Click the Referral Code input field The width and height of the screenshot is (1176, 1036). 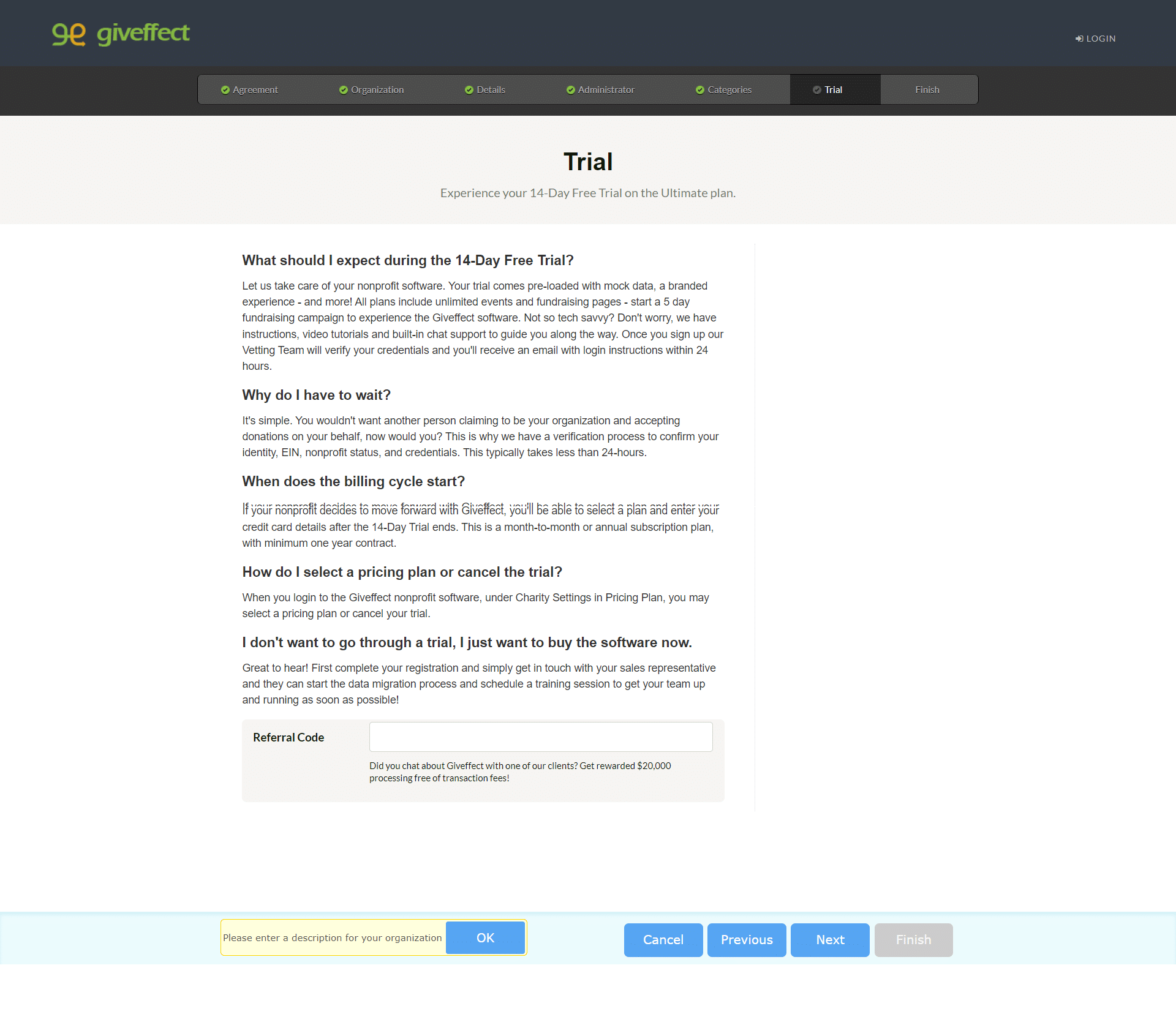click(540, 737)
